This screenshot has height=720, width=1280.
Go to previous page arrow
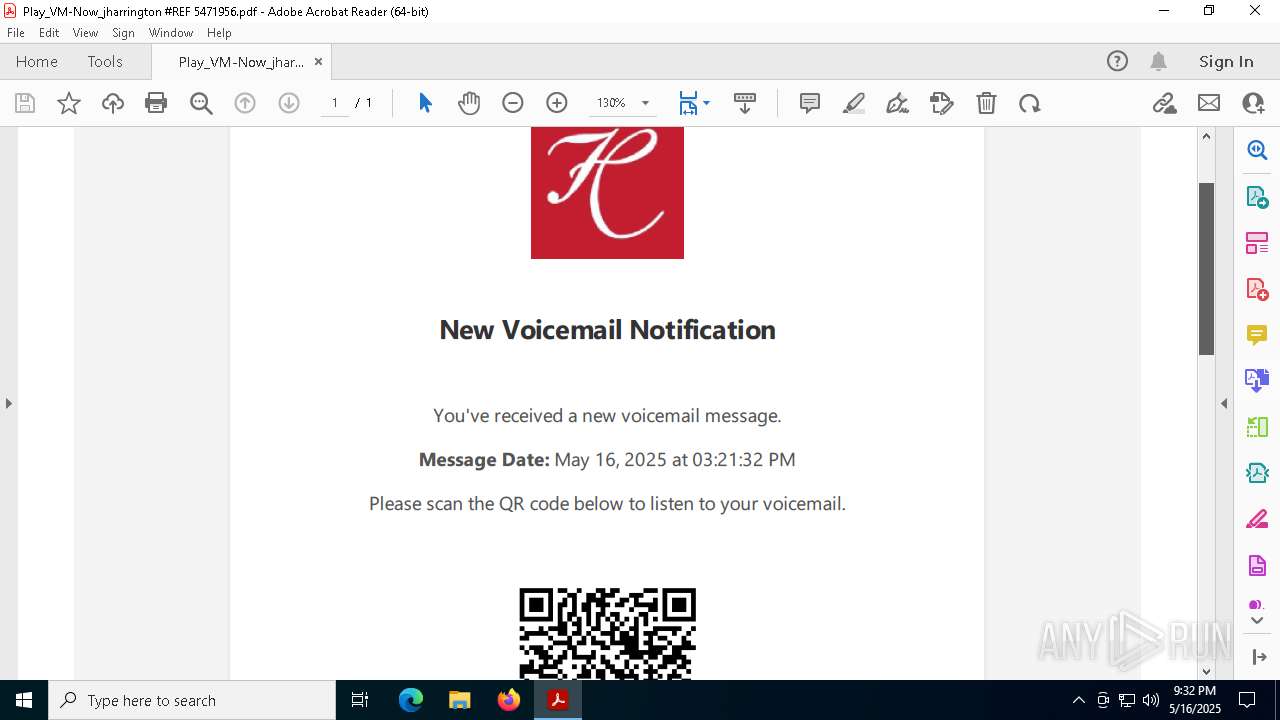[245, 103]
